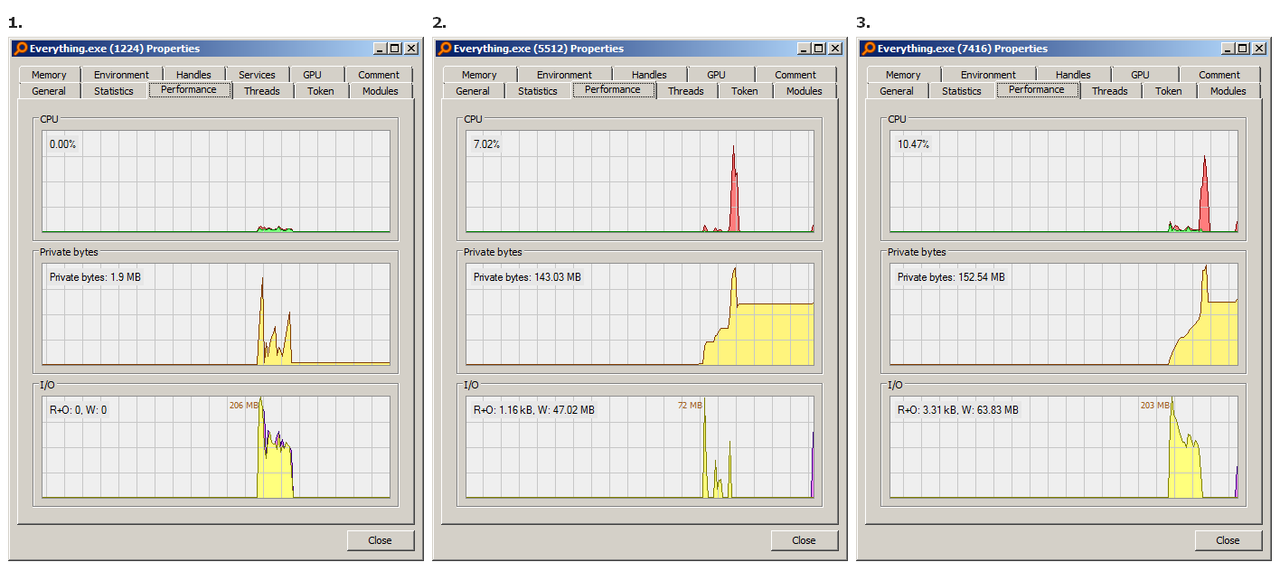Switch to General tab in (1224) window
The image size is (1280, 569).
(x=49, y=91)
